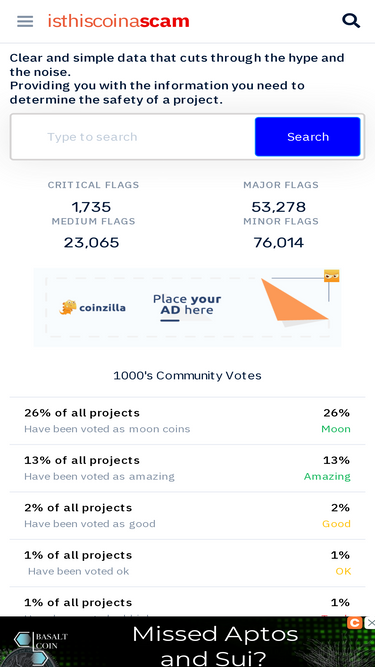
Task: Open Missed Aptos and Sui advertisement
Action: pyautogui.click(x=215, y=646)
